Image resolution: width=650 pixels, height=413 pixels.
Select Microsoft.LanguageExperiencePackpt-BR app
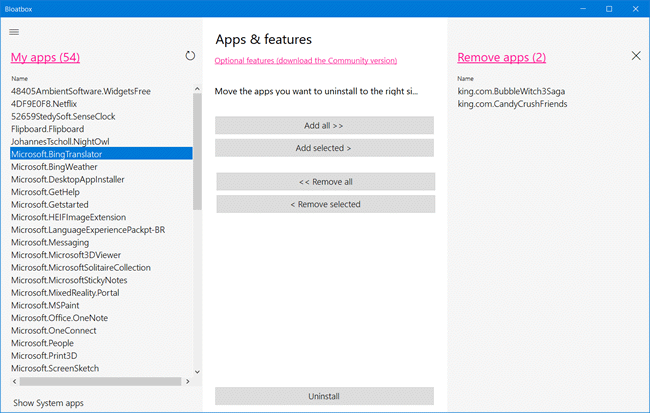101,230
